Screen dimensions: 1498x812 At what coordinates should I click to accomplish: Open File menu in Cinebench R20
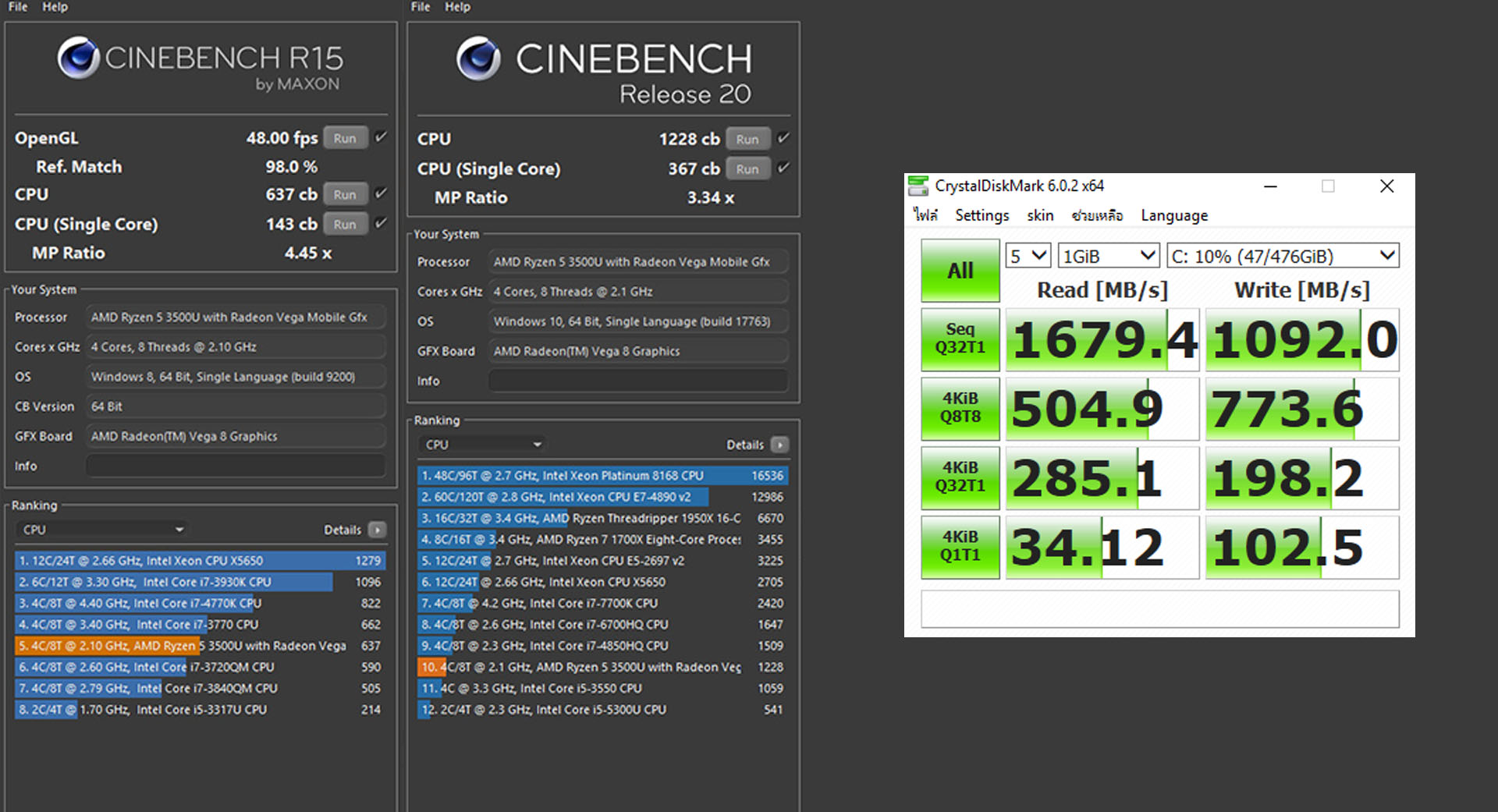421,7
